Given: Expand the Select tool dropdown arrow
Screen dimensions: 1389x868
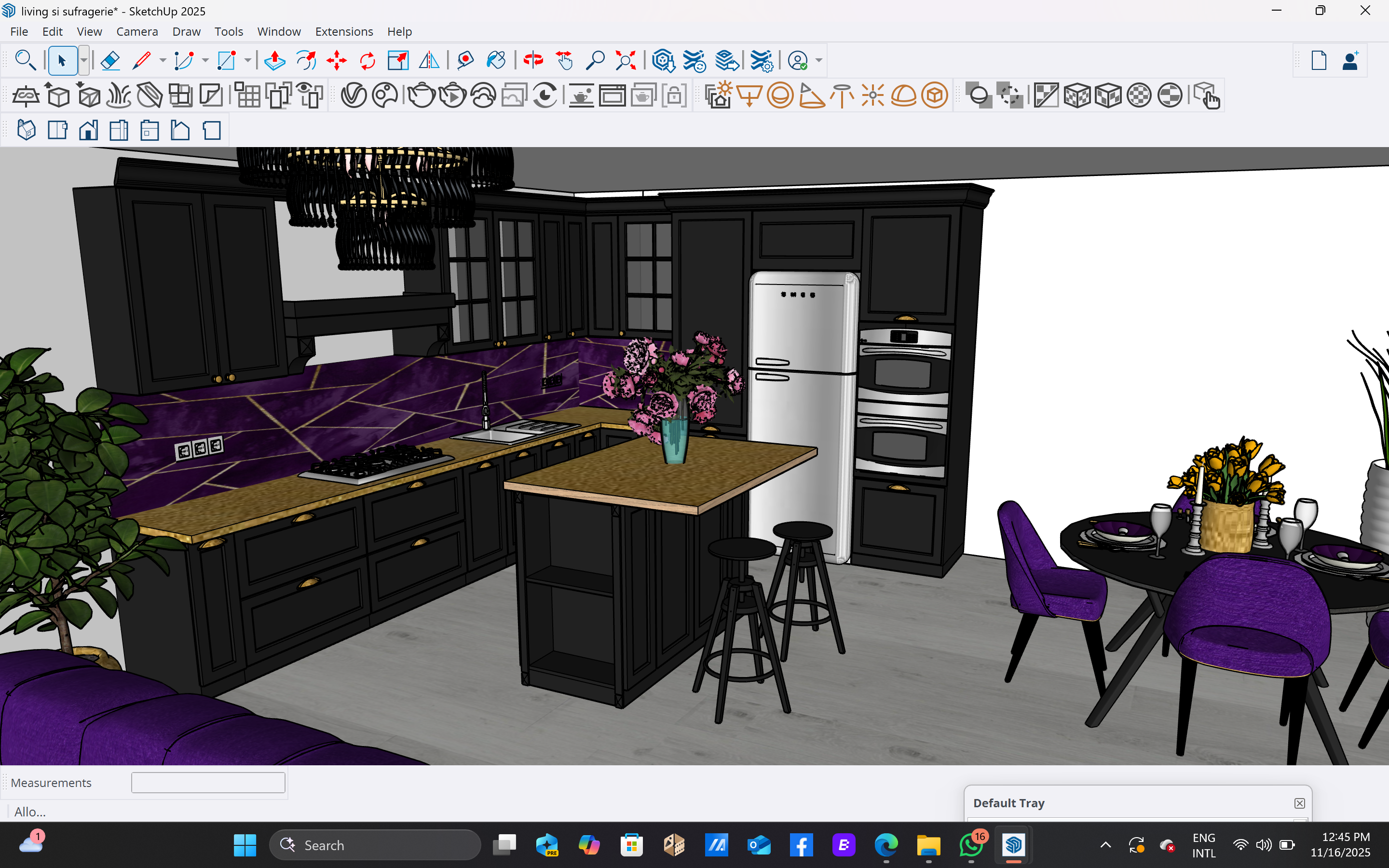Looking at the screenshot, I should [x=84, y=60].
